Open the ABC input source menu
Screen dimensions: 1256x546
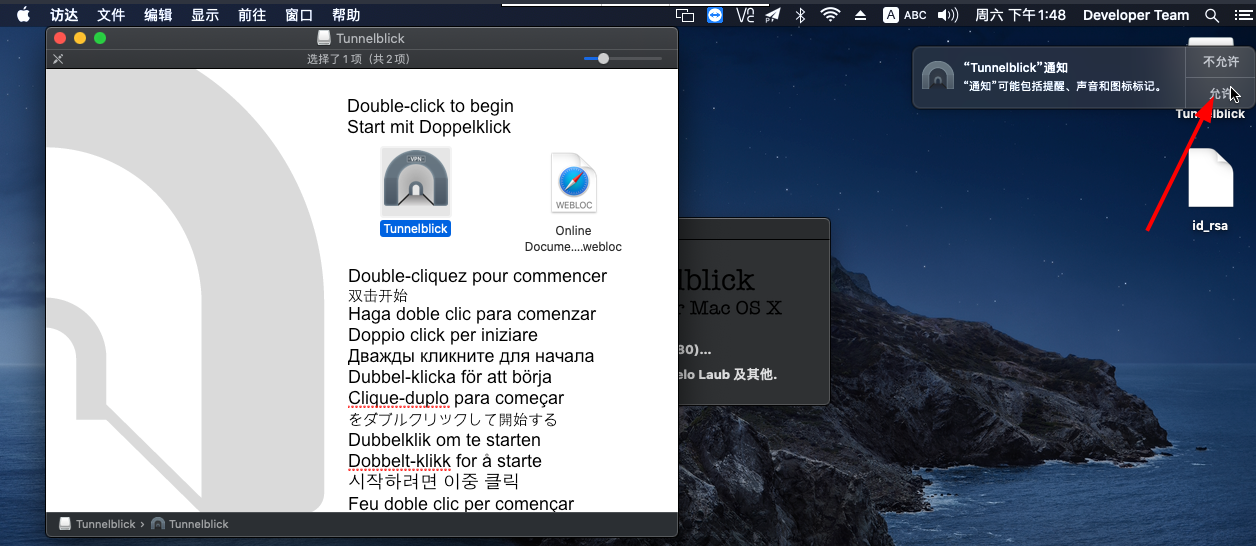click(x=905, y=15)
